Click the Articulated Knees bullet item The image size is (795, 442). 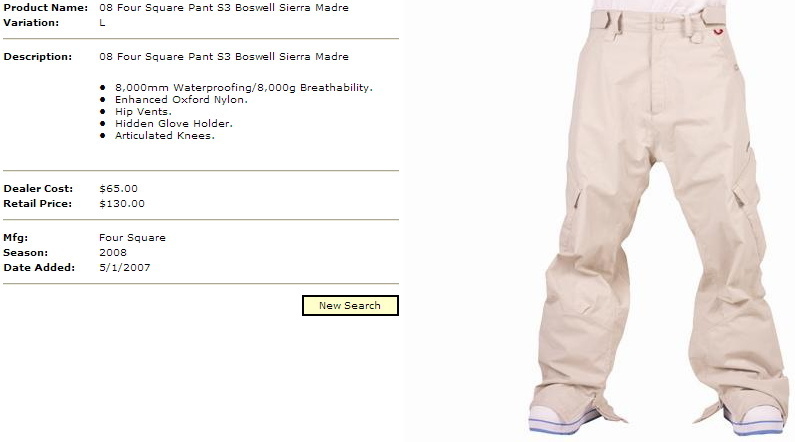tap(165, 136)
